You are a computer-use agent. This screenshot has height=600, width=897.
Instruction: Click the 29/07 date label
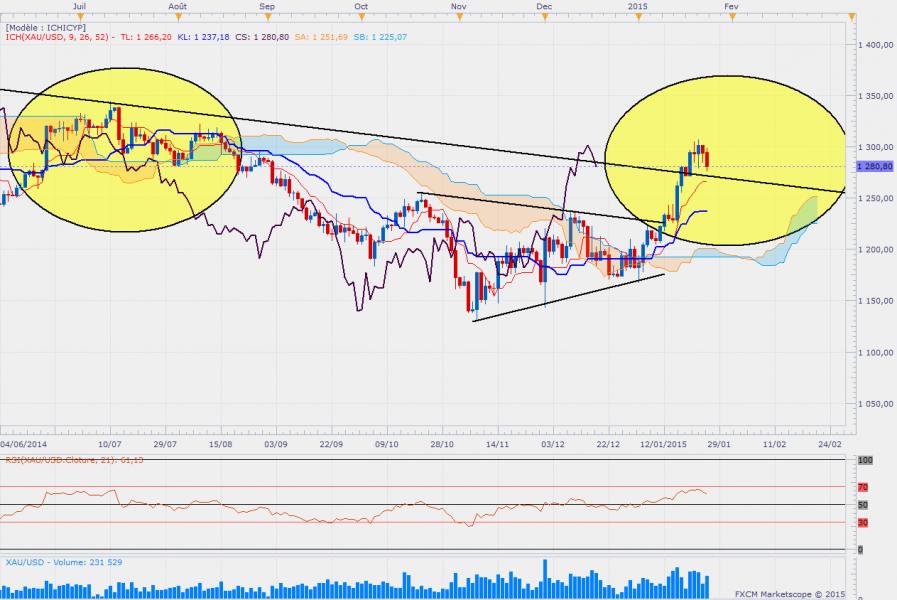(165, 444)
